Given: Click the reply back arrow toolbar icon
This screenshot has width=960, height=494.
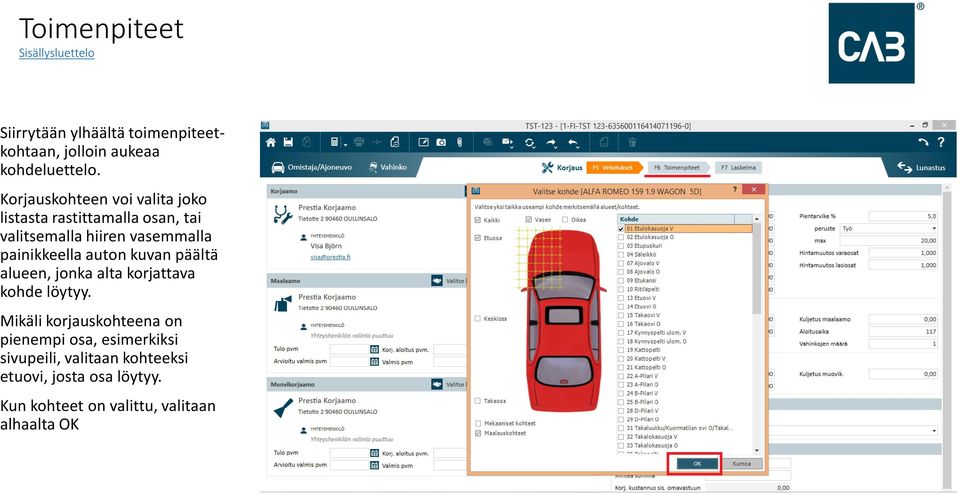Looking at the screenshot, I should tap(574, 142).
